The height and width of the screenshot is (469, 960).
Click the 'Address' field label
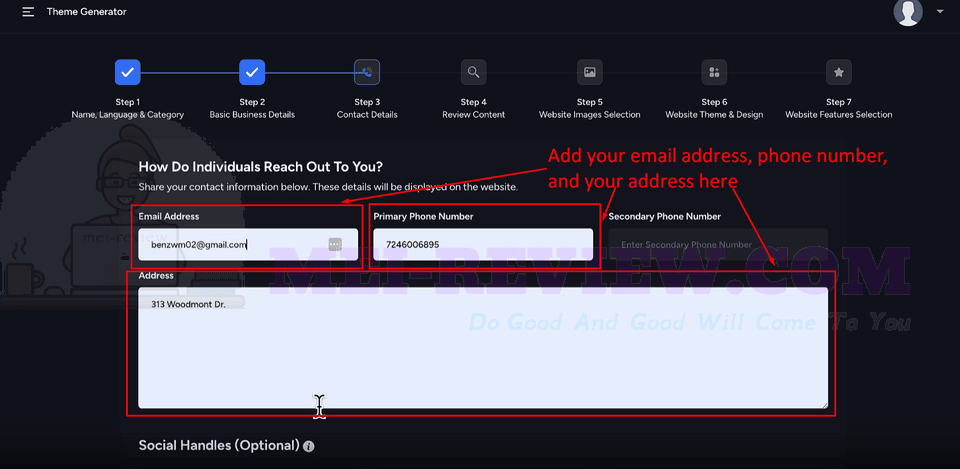(x=156, y=276)
